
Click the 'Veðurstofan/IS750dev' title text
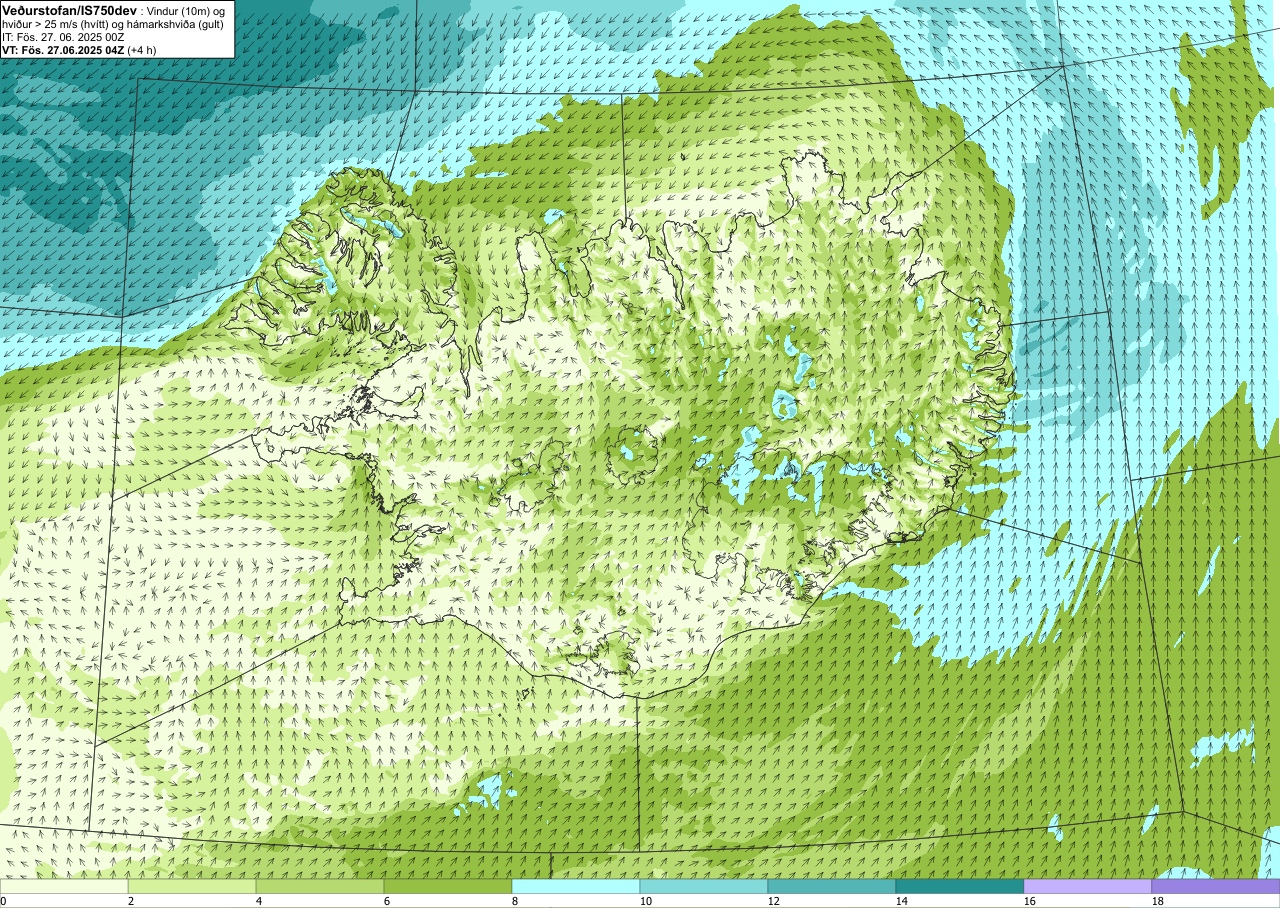pos(70,9)
